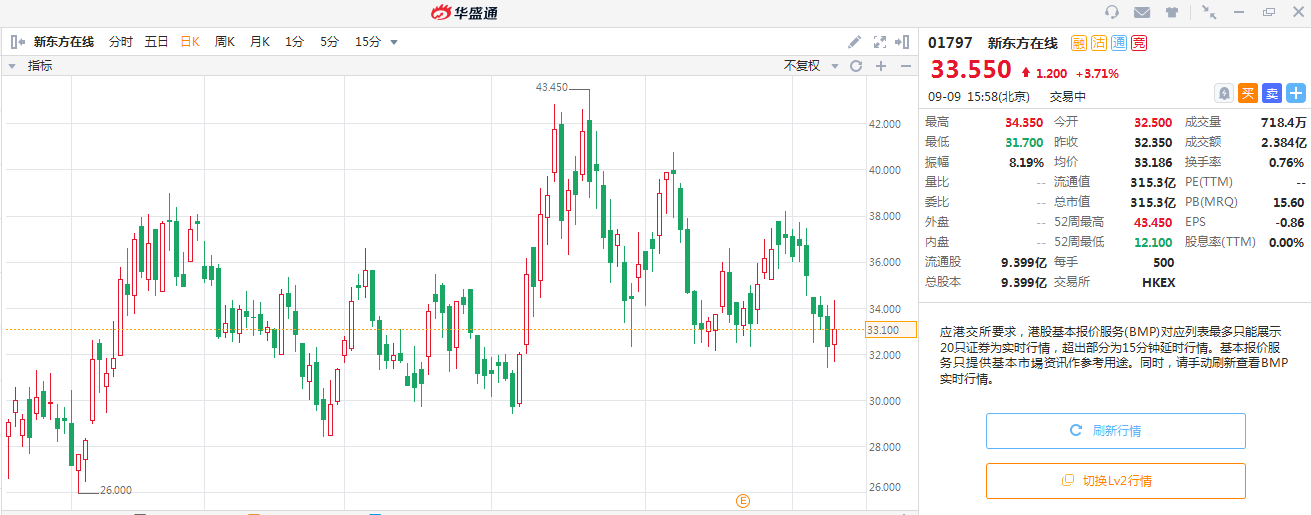Viewport: 1311px width, 515px height.
Task: Click current price 33.550
Action: 971,69
